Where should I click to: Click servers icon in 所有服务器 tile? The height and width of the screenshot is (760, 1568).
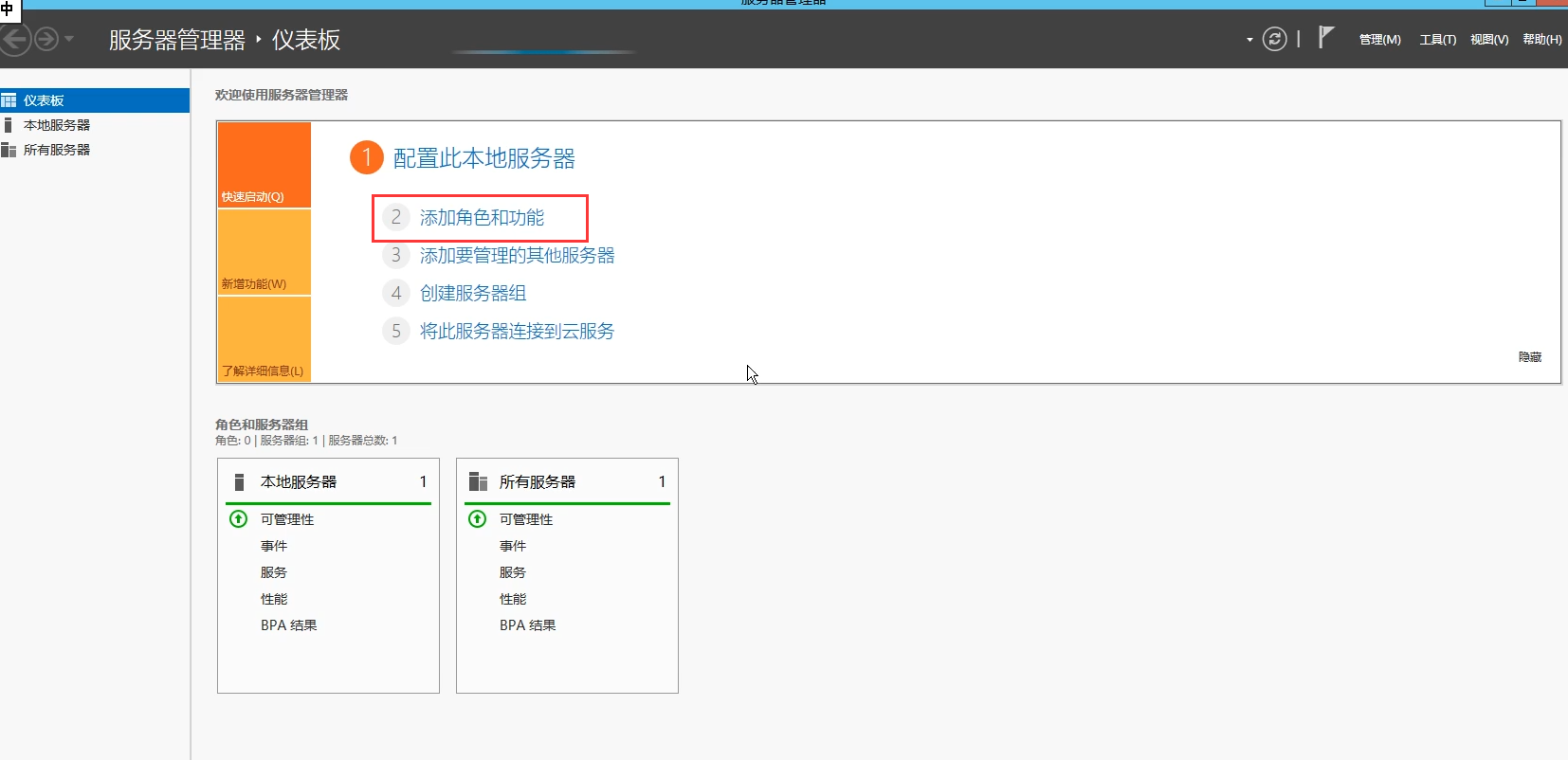point(478,481)
